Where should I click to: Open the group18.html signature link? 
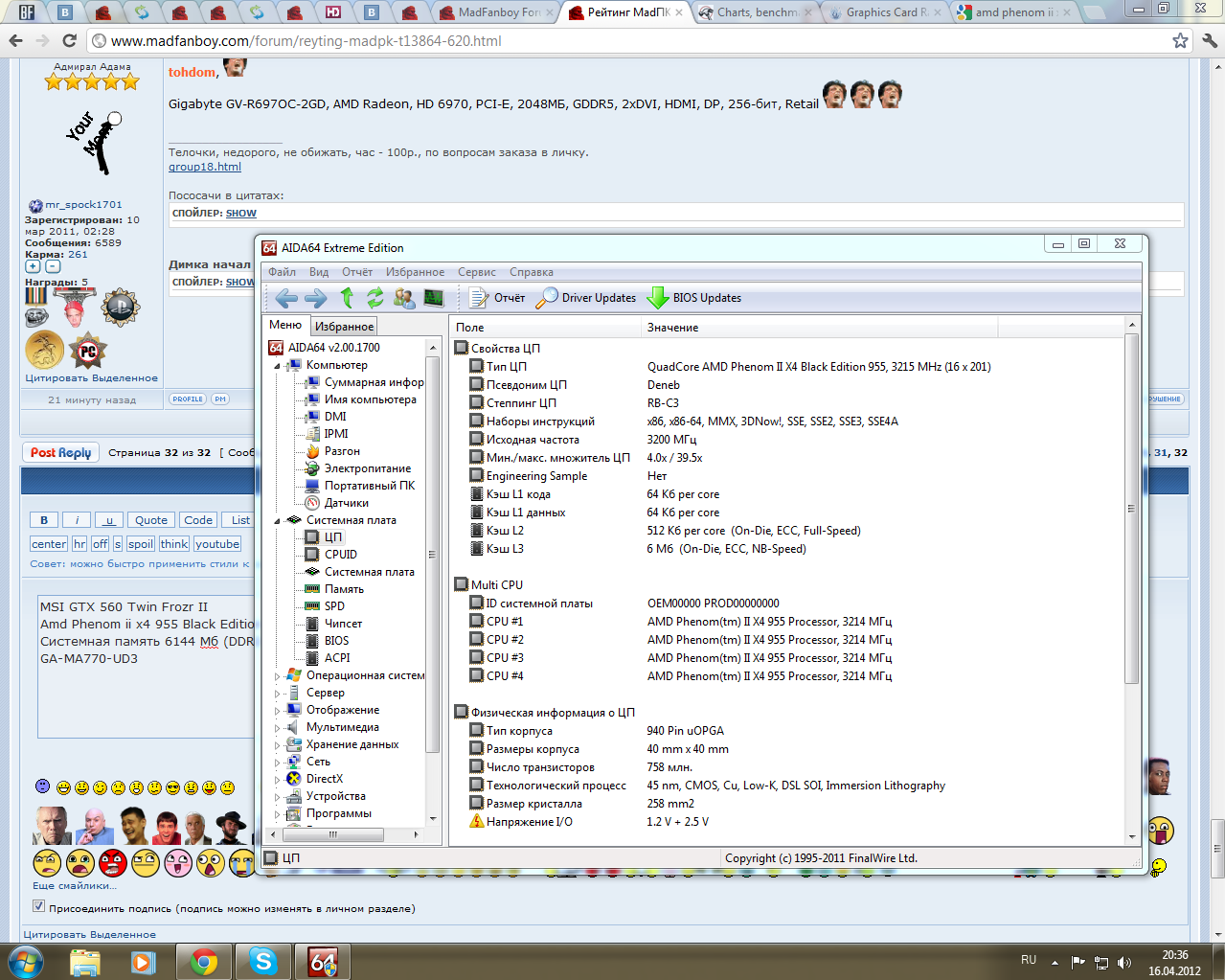pyautogui.click(x=204, y=167)
